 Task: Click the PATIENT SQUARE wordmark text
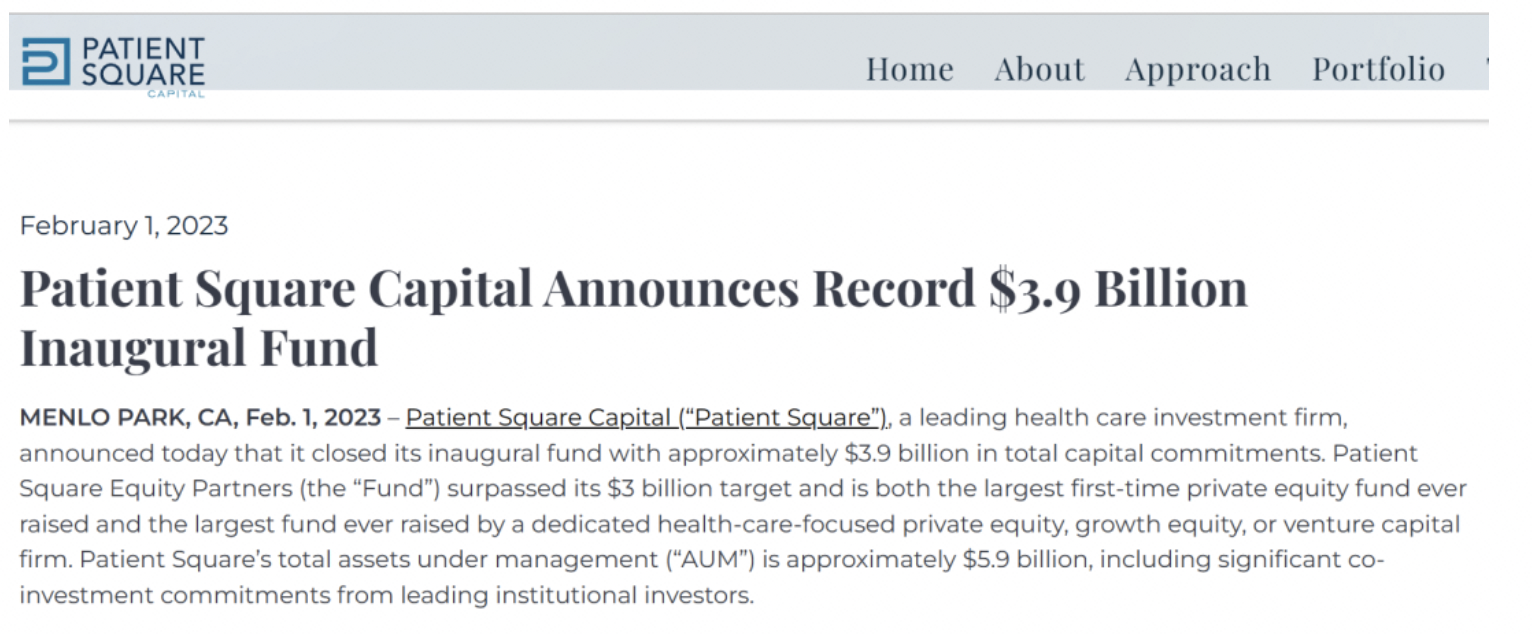143,61
